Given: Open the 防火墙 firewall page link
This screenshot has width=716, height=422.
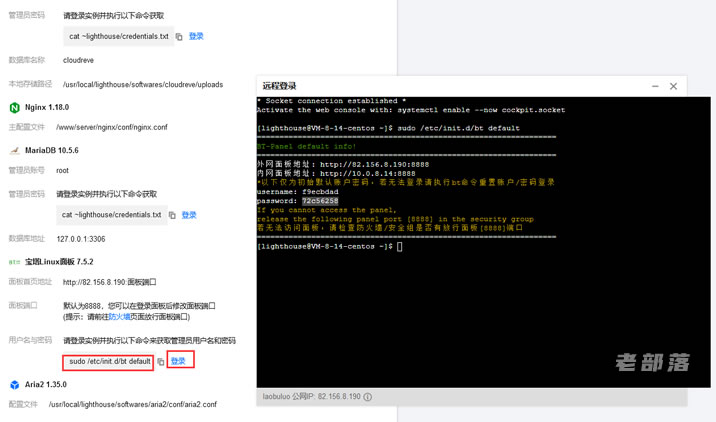Looking at the screenshot, I should click(120, 316).
